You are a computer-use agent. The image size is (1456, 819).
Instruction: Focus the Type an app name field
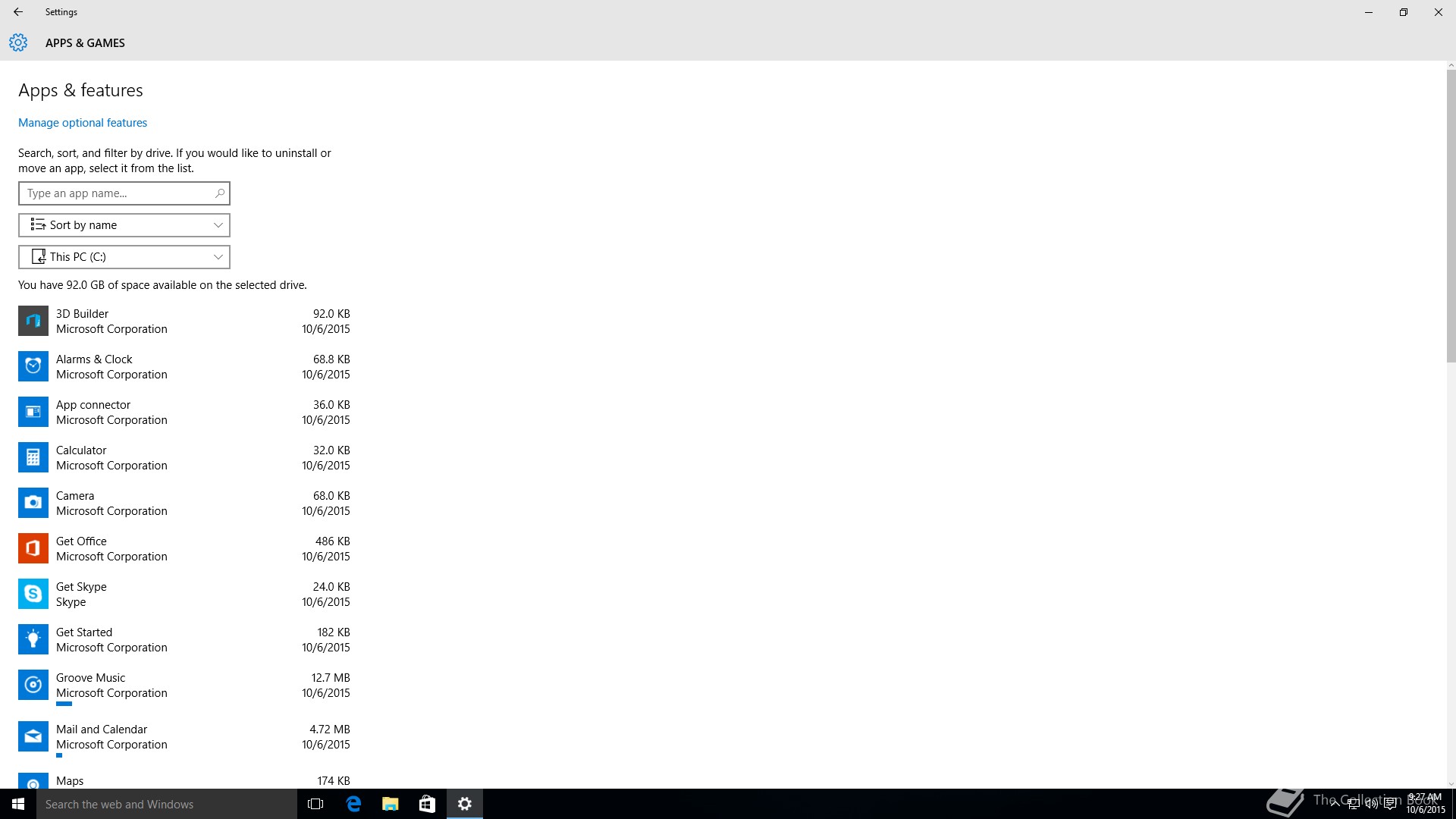[124, 193]
